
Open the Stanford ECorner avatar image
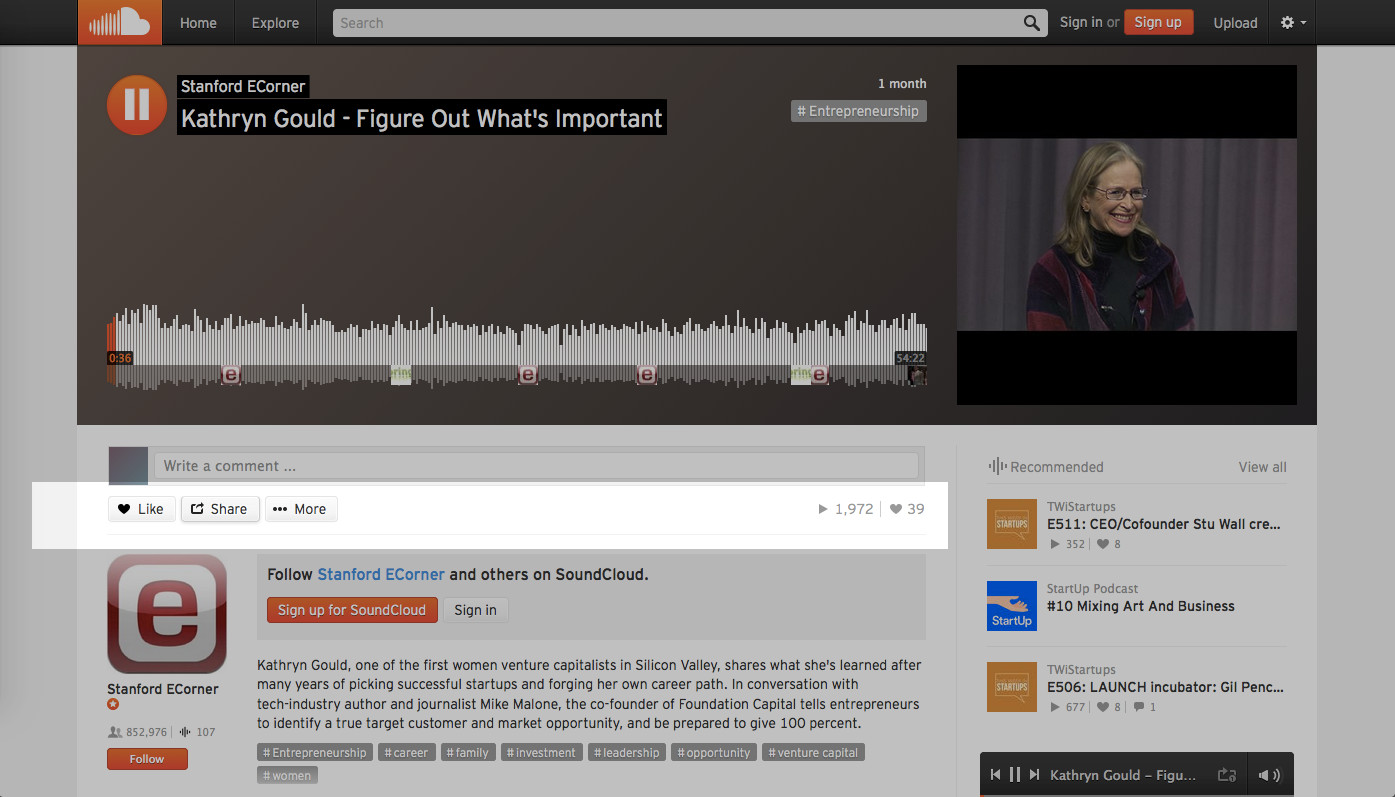coord(167,614)
